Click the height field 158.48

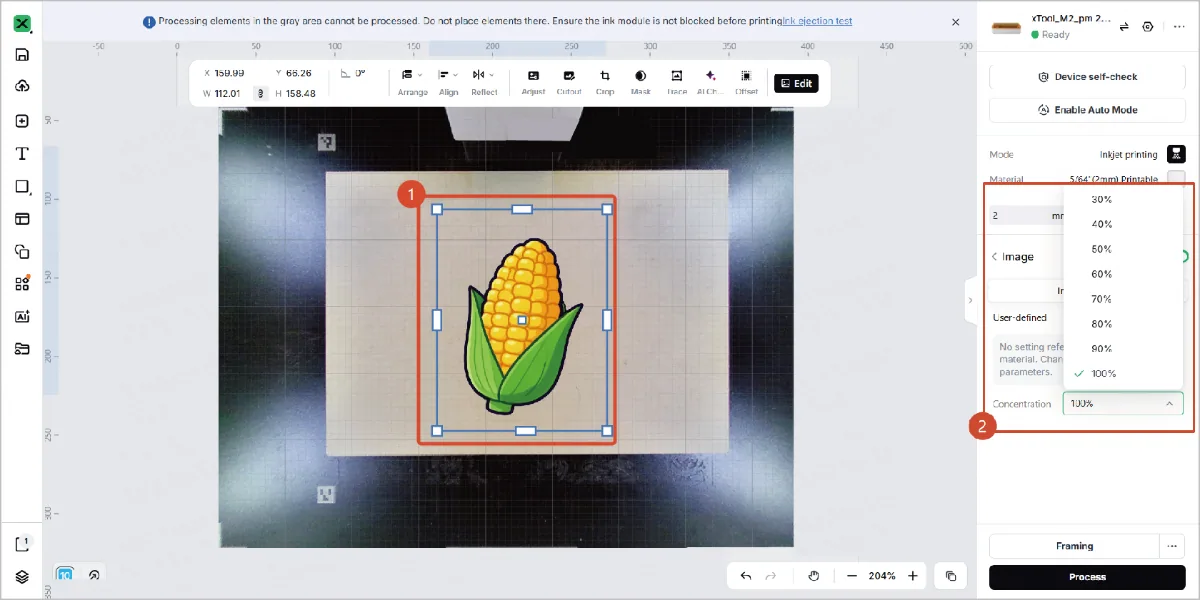(300, 93)
